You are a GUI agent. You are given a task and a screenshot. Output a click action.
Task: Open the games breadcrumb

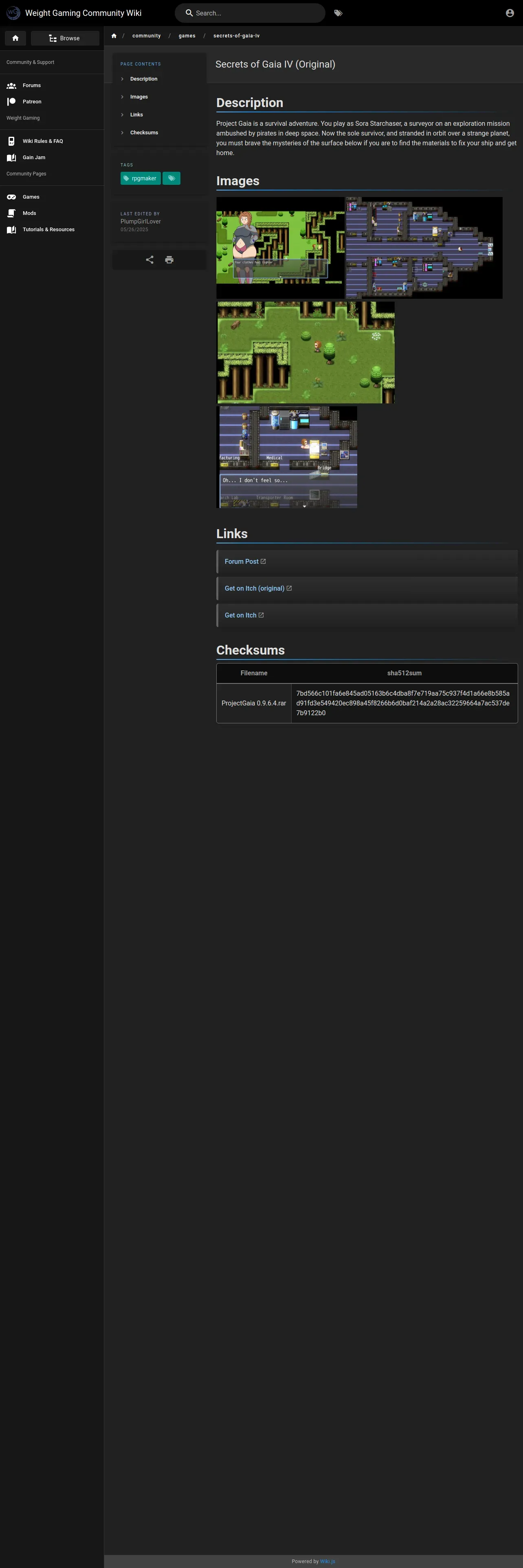pyautogui.click(x=187, y=36)
